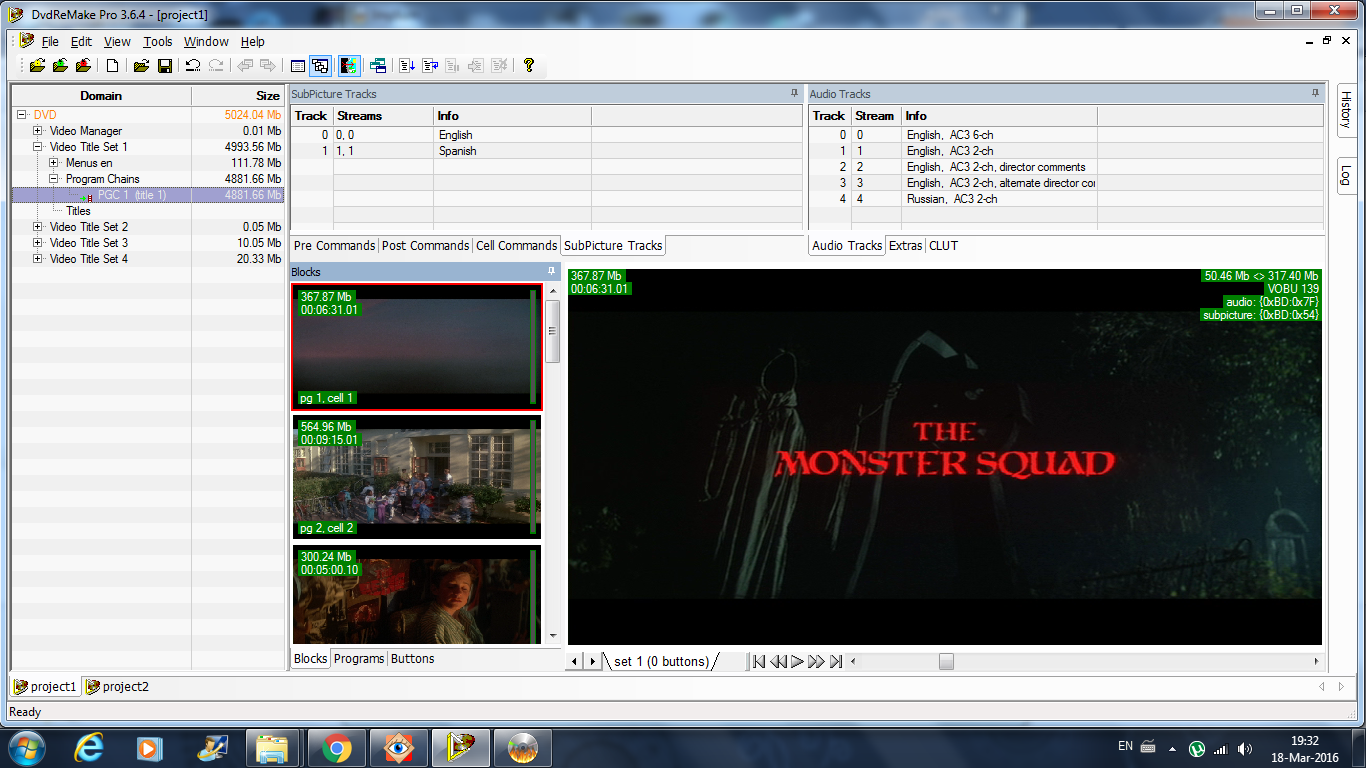Collapse the DVD root node

22,115
